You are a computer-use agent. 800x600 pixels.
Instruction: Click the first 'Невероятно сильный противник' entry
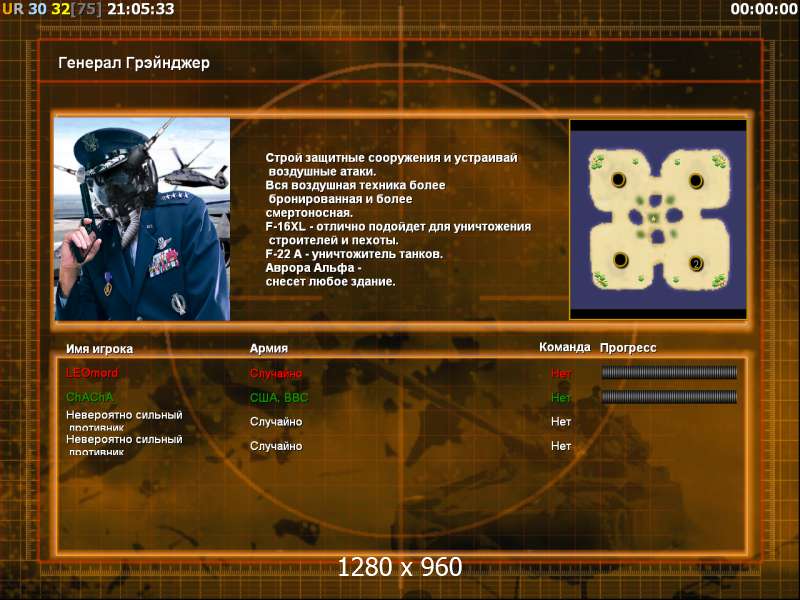coord(124,421)
